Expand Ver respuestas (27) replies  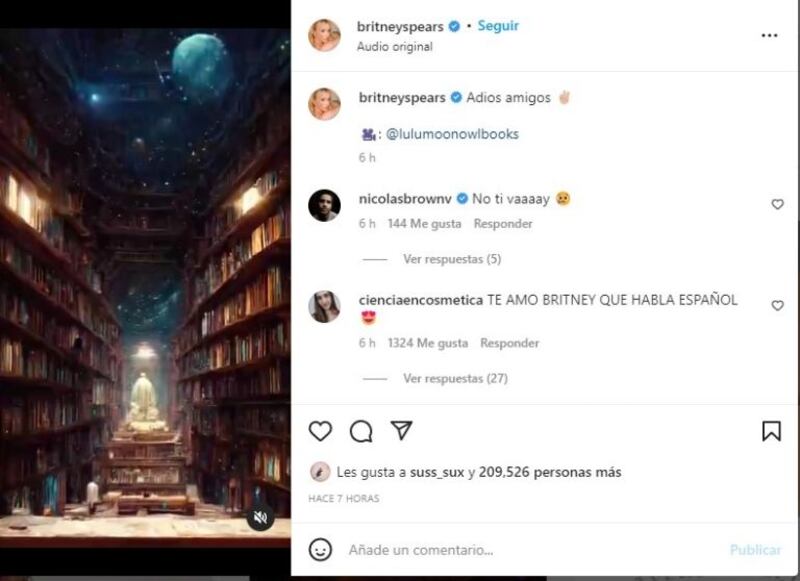pos(455,378)
